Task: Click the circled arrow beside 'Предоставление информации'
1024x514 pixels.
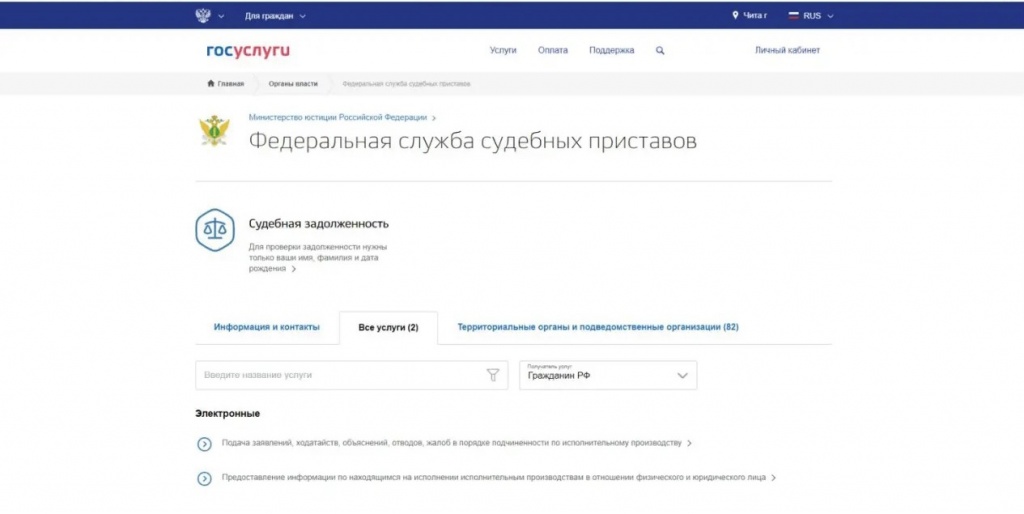Action: click(204, 479)
